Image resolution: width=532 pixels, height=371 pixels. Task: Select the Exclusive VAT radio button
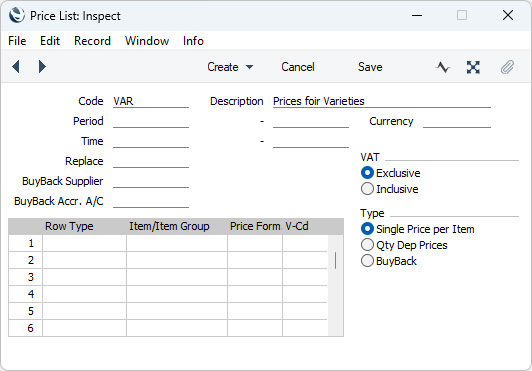pos(367,173)
